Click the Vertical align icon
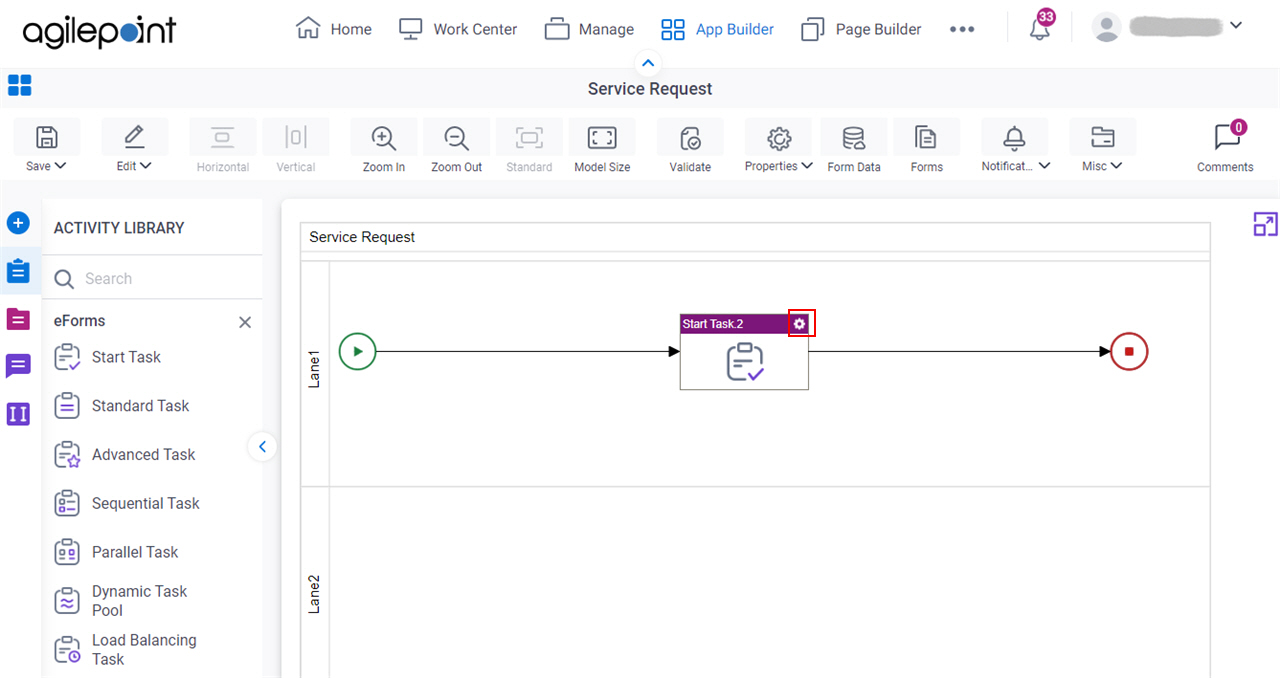 295,137
